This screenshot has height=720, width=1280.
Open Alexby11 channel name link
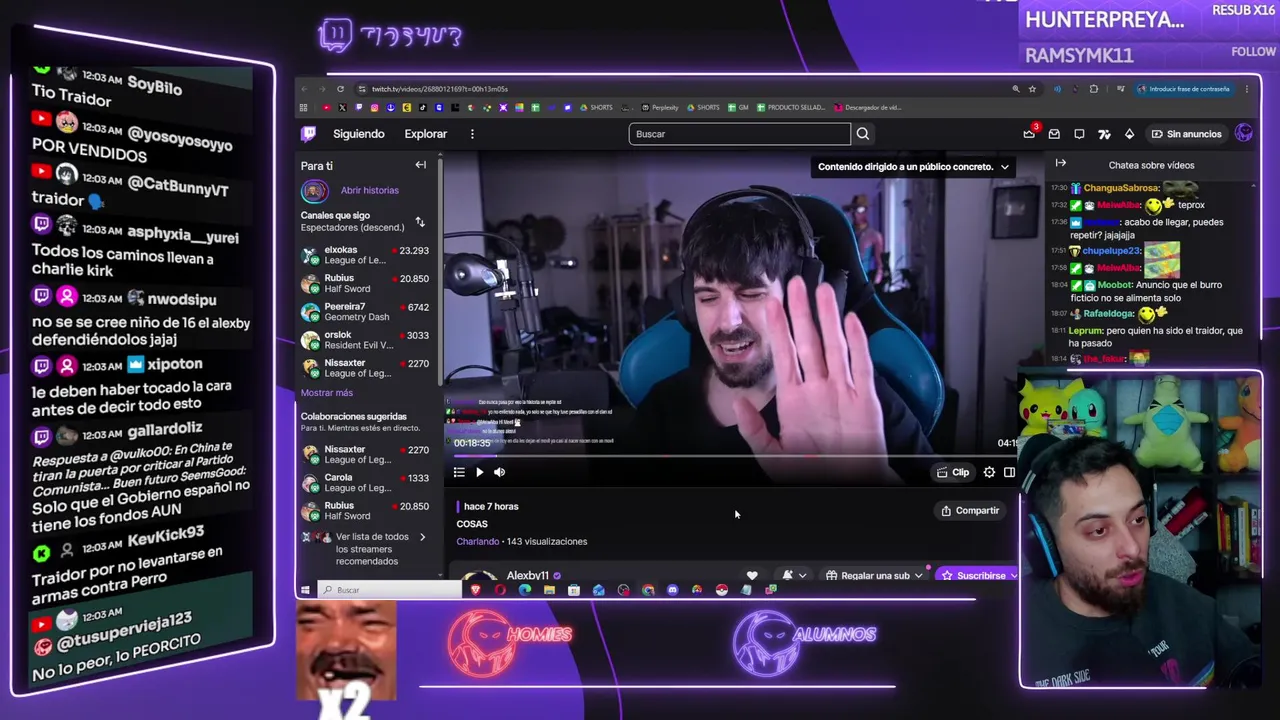[x=528, y=576]
